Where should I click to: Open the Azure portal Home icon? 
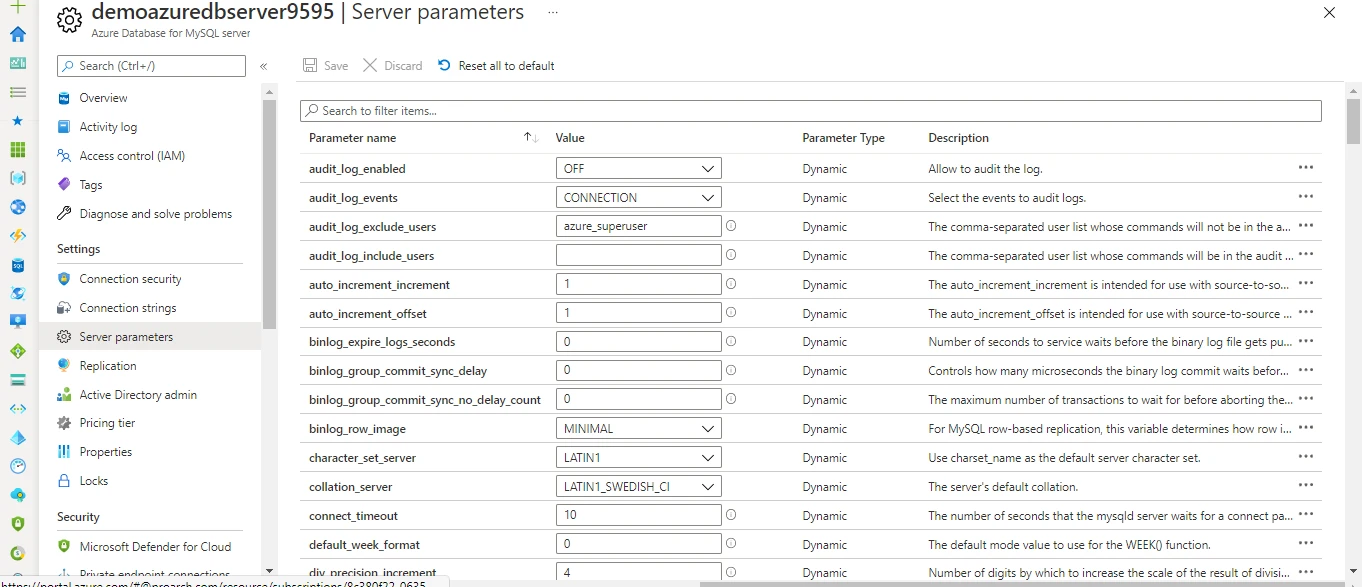point(16,32)
